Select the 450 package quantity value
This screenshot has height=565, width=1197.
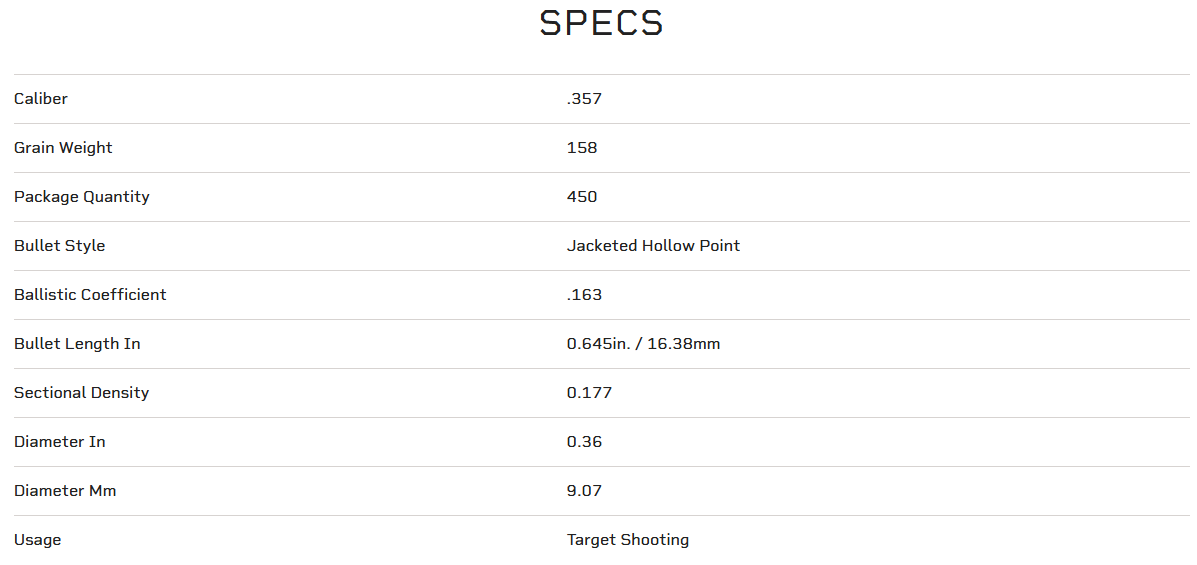pyautogui.click(x=582, y=197)
